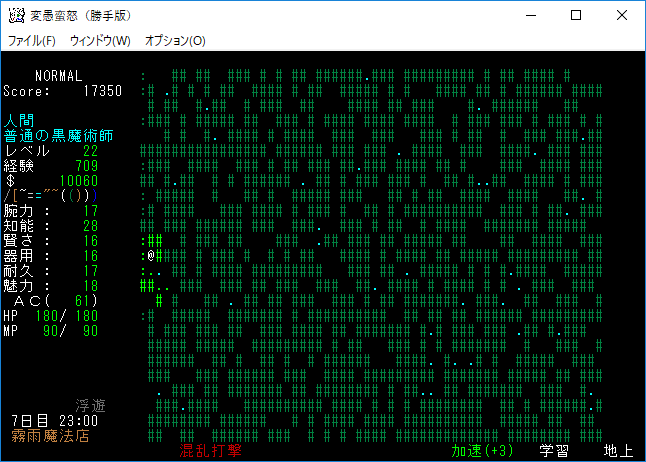Maximize the game window
The image size is (646, 462).
click(x=576, y=16)
